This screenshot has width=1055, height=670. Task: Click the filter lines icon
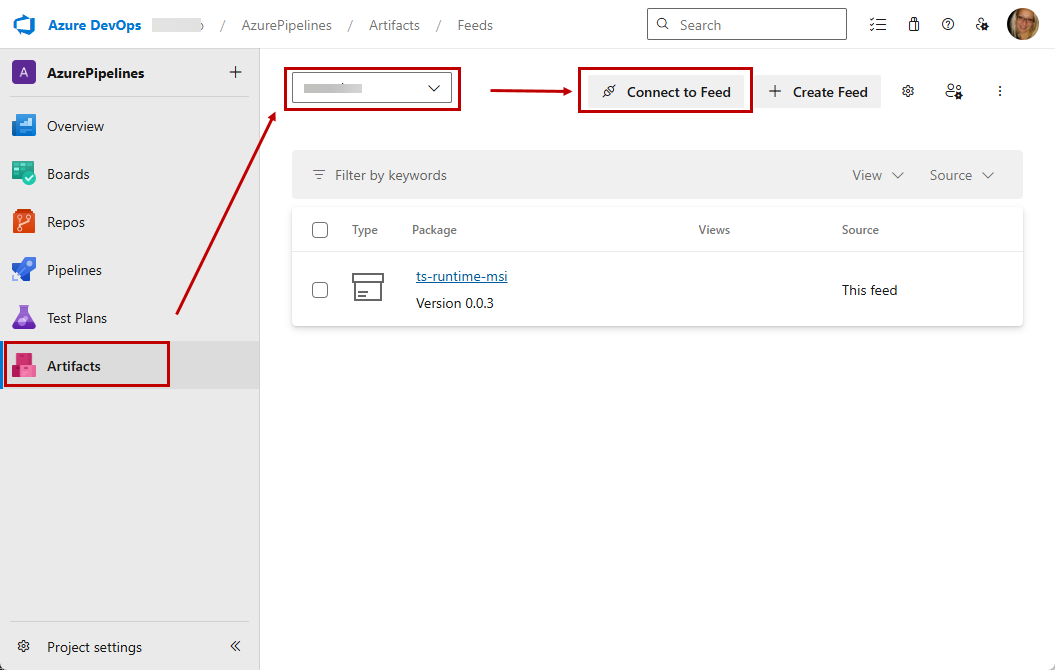[x=319, y=175]
